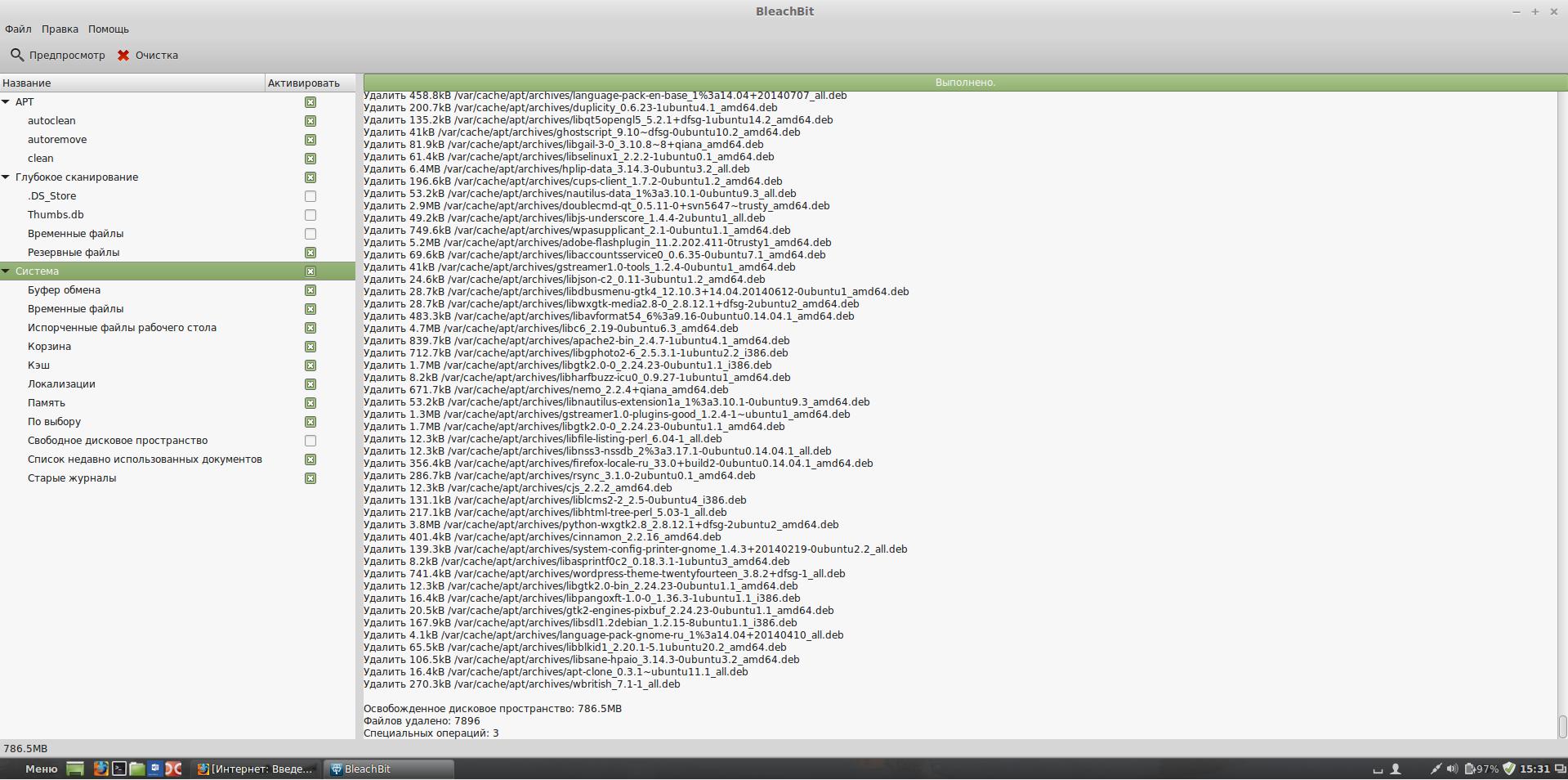The height and width of the screenshot is (780, 1568).
Task: Toggle the APT group checkbox
Action: [310, 102]
